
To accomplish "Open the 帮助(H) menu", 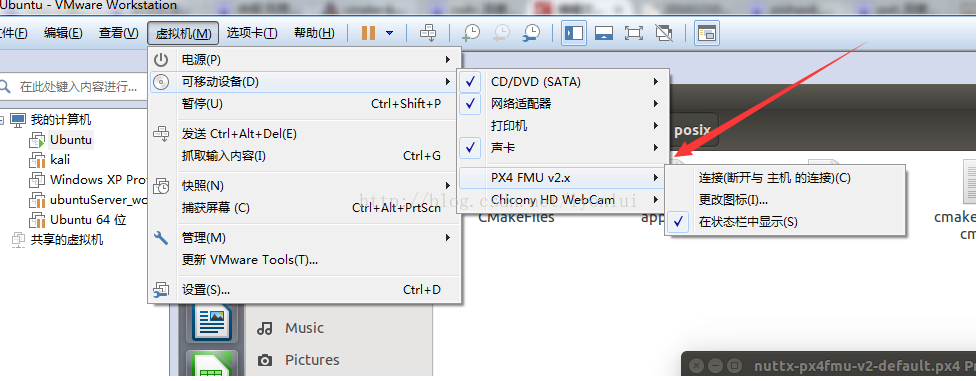I will point(314,33).
